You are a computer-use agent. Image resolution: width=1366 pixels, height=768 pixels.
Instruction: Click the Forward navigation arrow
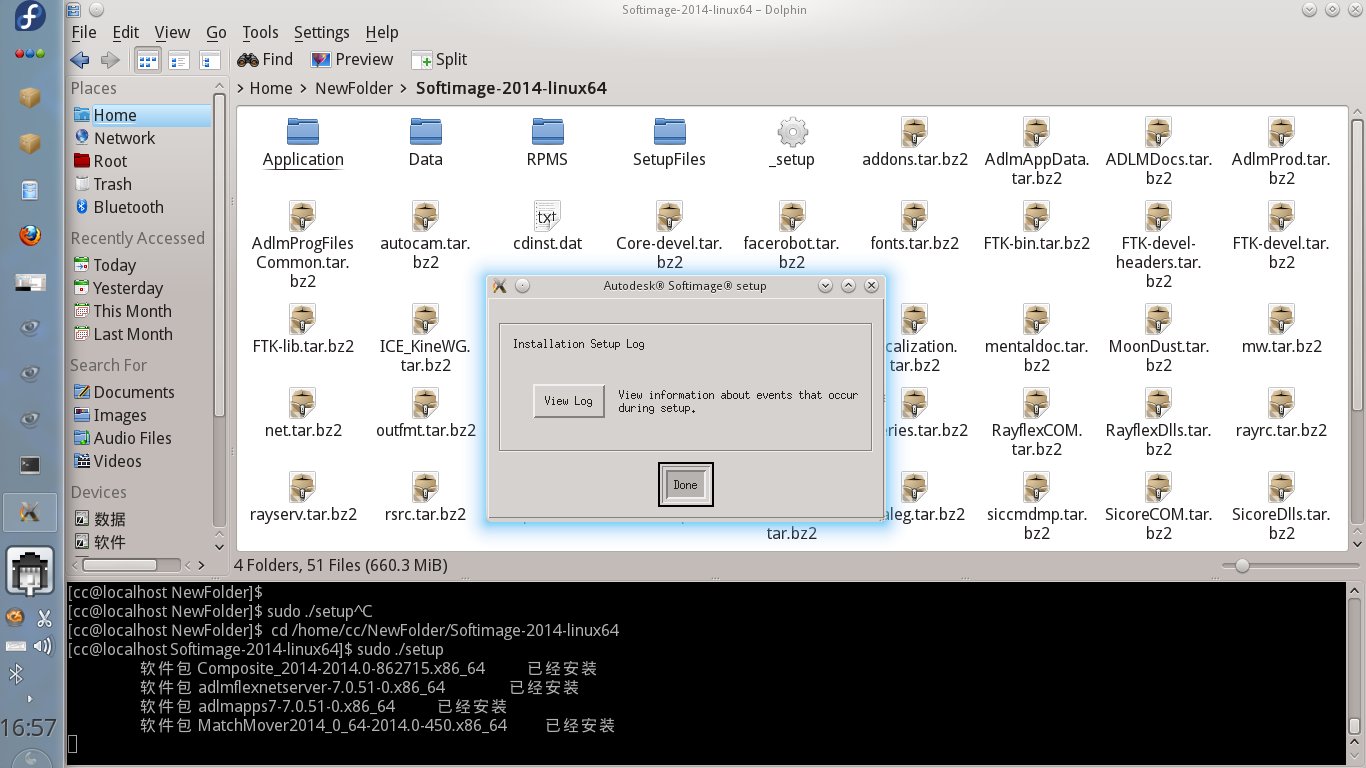(110, 60)
